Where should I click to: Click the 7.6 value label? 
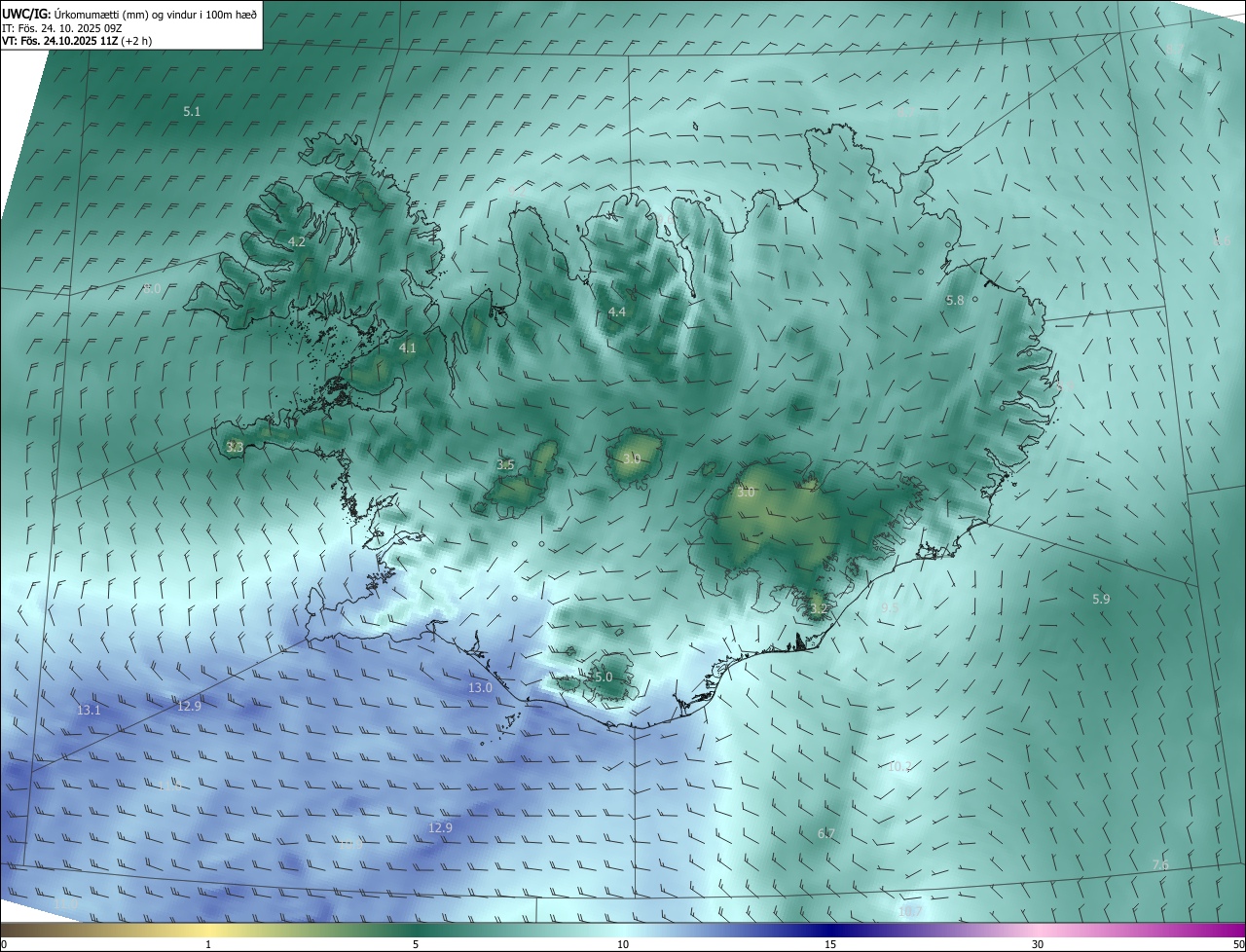point(1160,865)
